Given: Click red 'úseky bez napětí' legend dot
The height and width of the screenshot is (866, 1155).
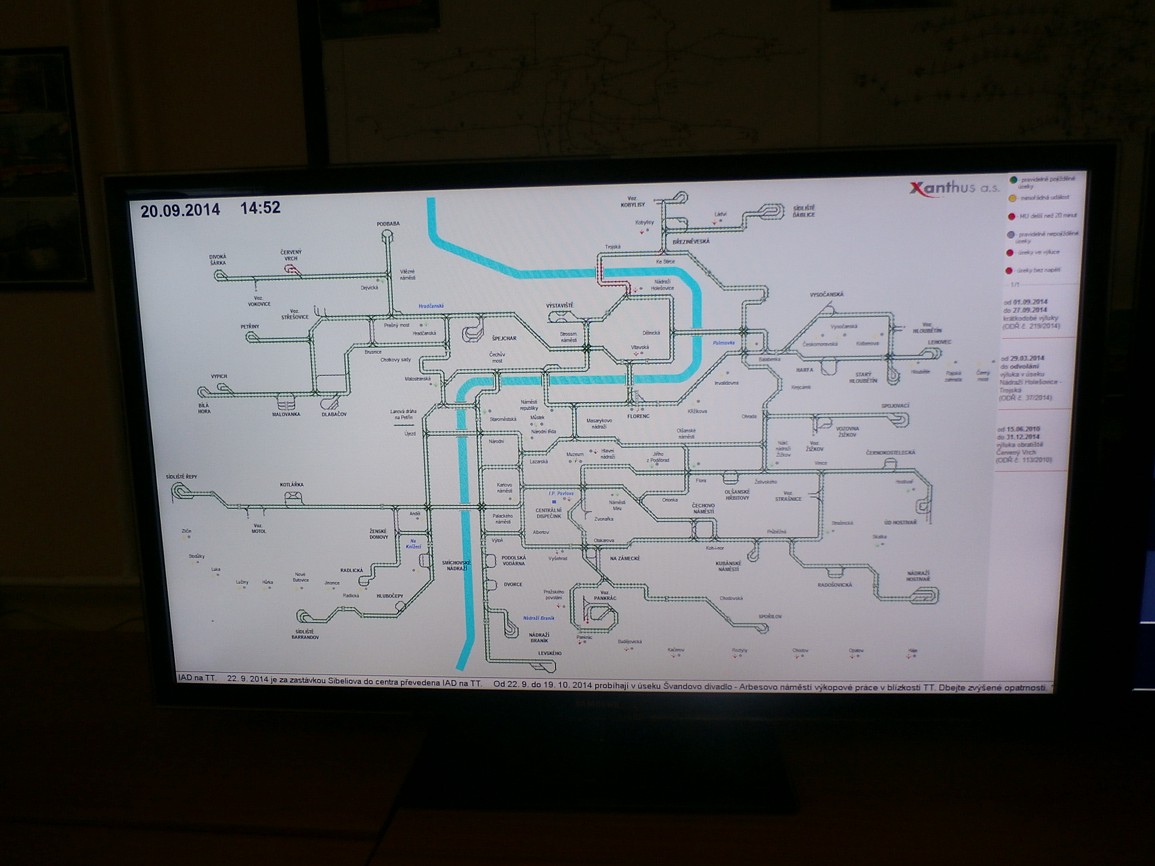Looking at the screenshot, I should (x=1009, y=270).
